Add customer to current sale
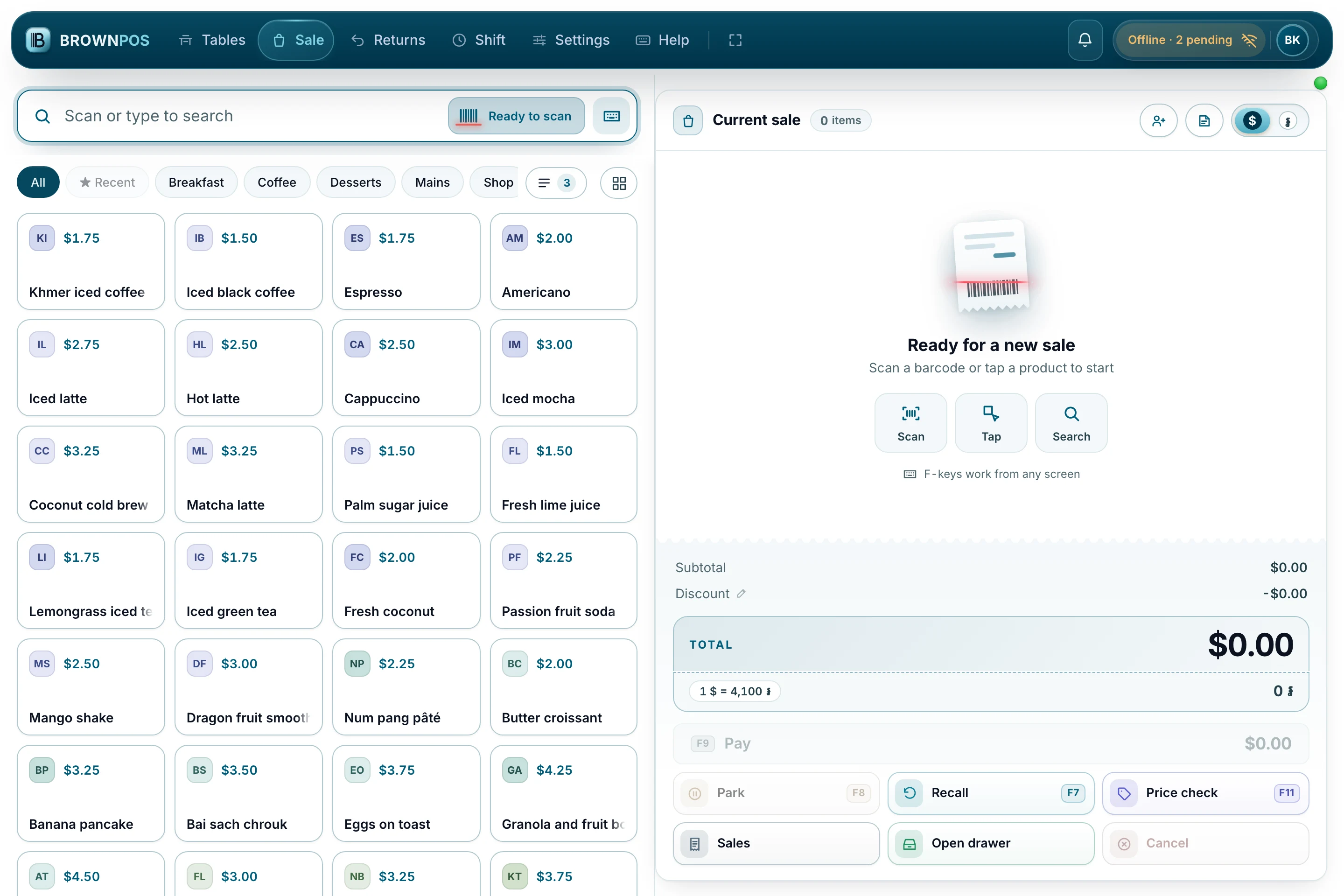Screen dimensions: 1344x896 1158,120
